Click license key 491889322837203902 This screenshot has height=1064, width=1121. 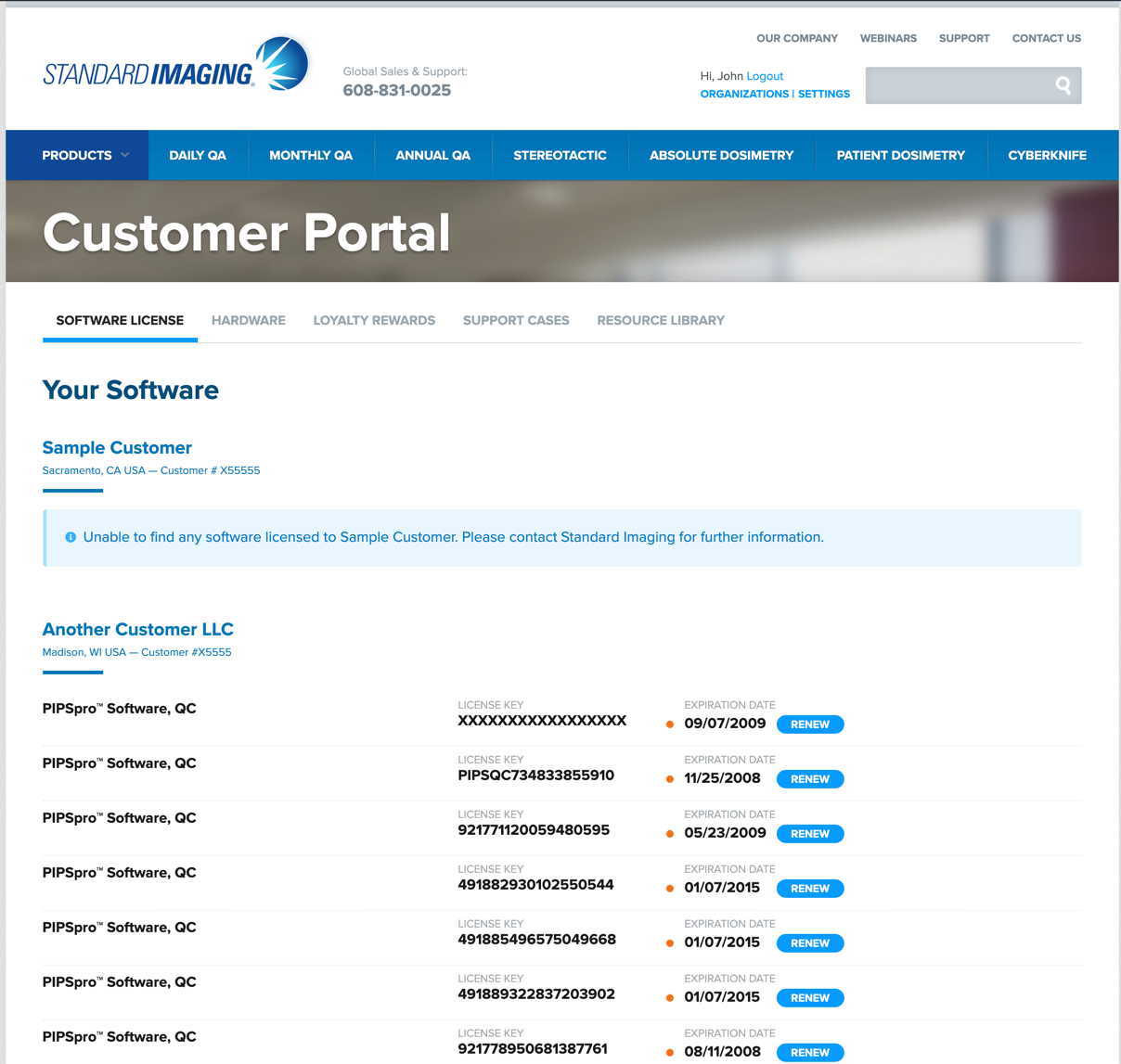[x=536, y=994]
